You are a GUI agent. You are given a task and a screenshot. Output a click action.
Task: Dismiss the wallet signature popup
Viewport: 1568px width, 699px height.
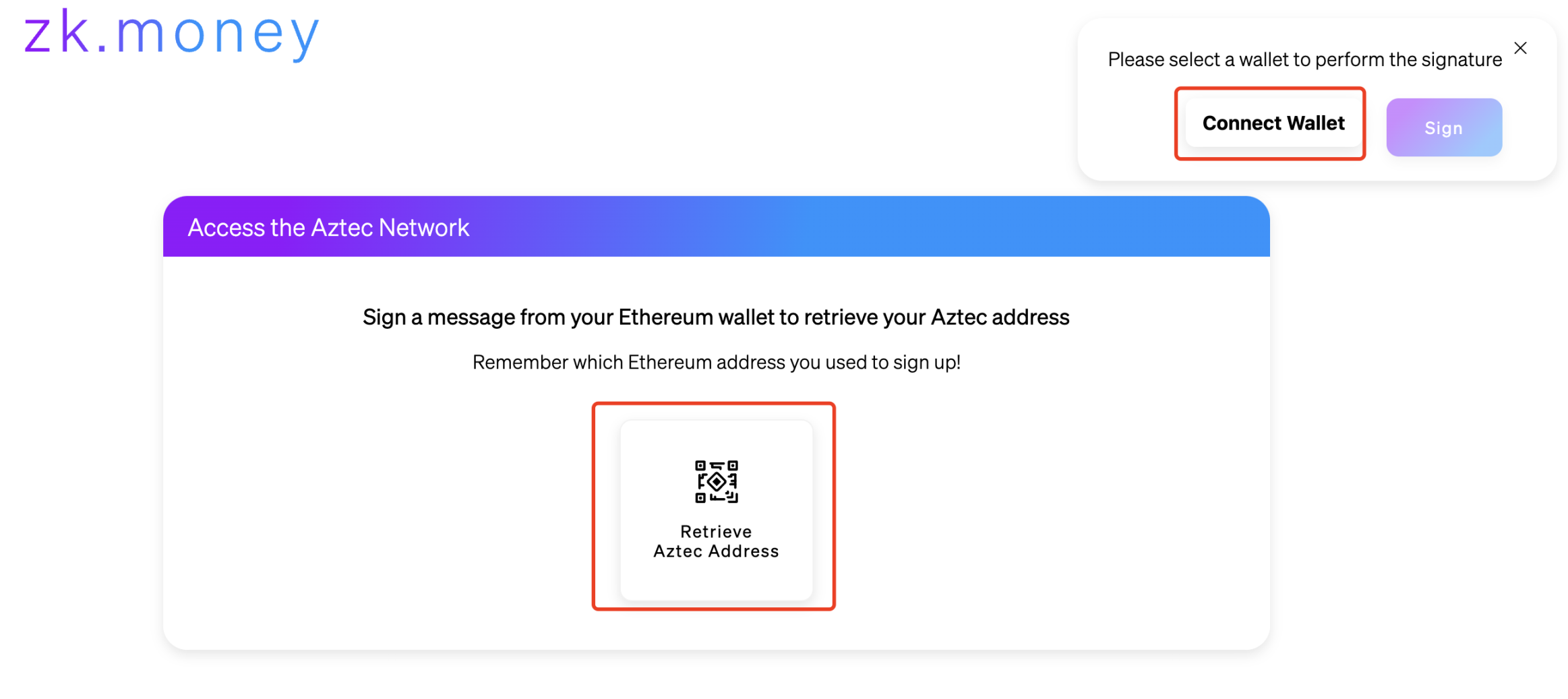point(1520,48)
